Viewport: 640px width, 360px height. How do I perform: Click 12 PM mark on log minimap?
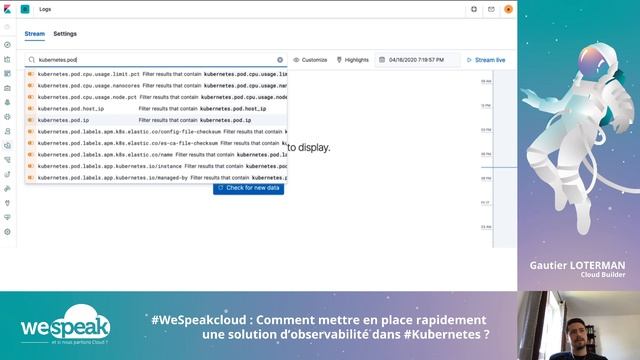tap(486, 106)
